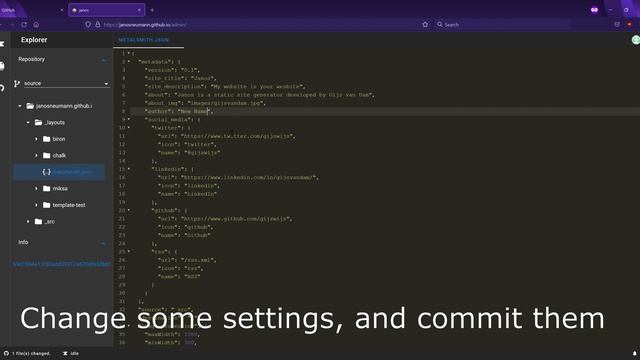Image resolution: width=640 pixels, height=360 pixels.
Task: Click the twitter url value line
Action: pos(227,136)
